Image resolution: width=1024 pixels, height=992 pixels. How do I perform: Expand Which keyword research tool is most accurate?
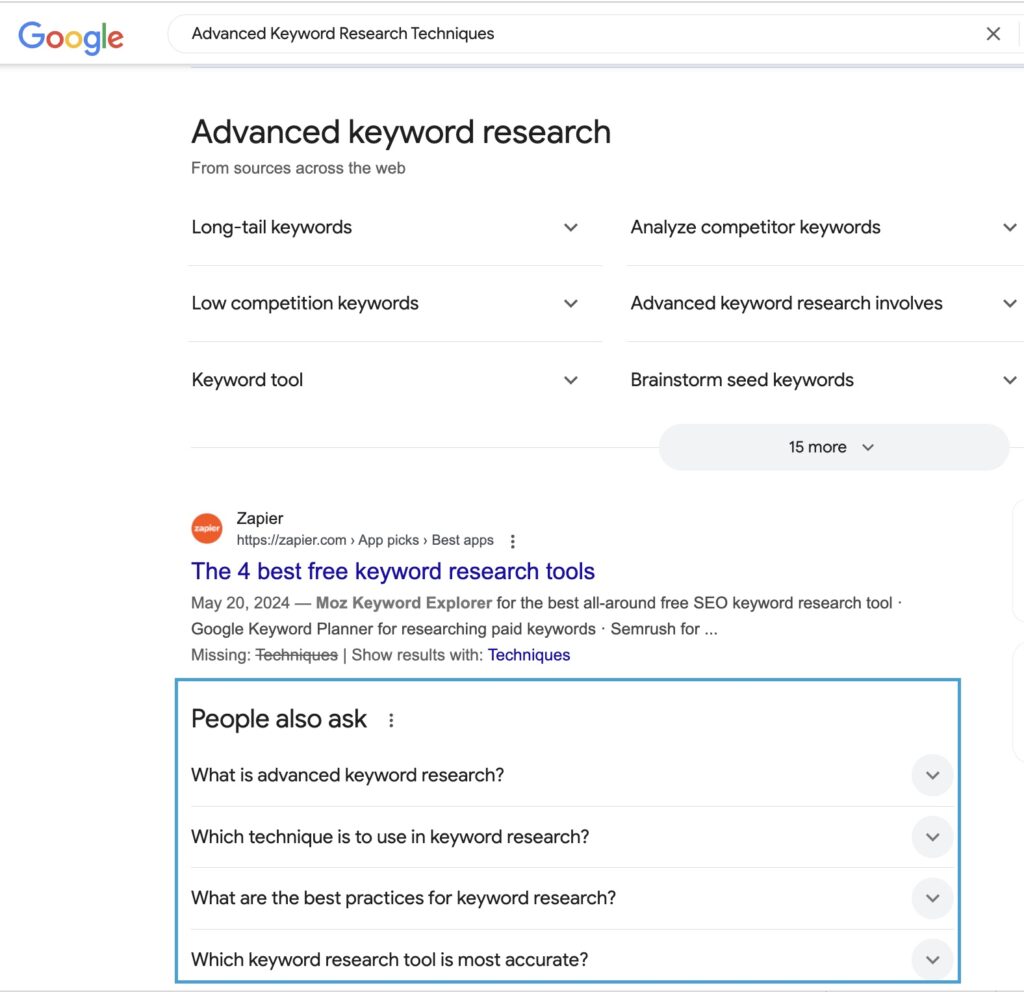pos(931,959)
